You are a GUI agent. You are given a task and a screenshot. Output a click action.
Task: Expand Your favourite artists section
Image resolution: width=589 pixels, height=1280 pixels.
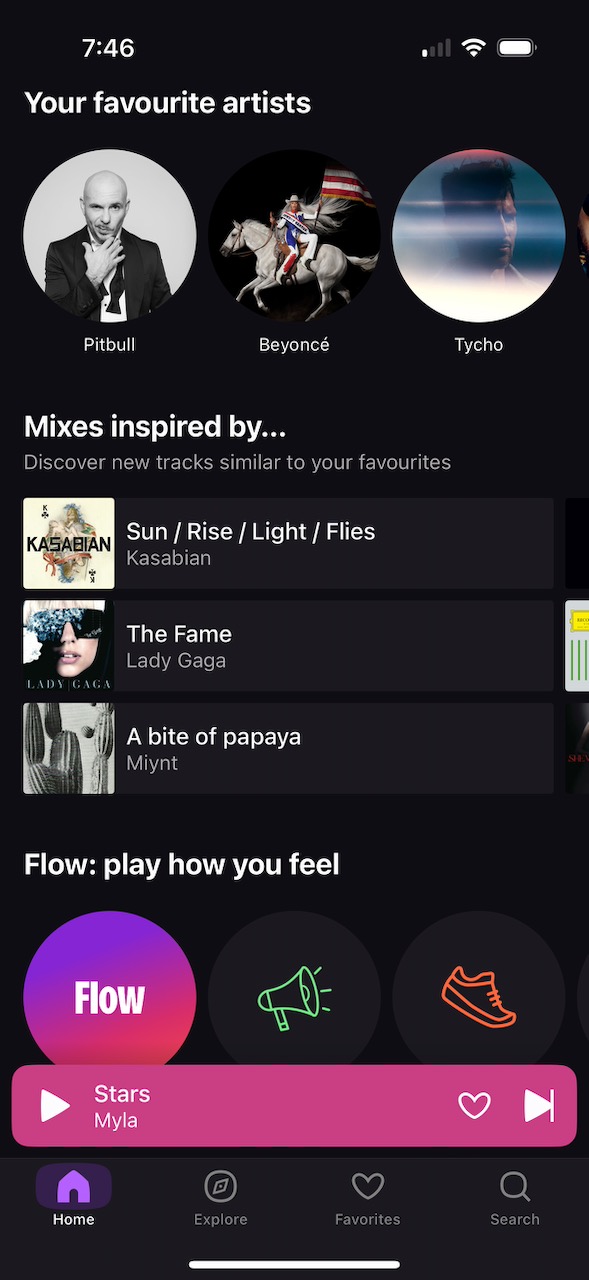[x=167, y=102]
